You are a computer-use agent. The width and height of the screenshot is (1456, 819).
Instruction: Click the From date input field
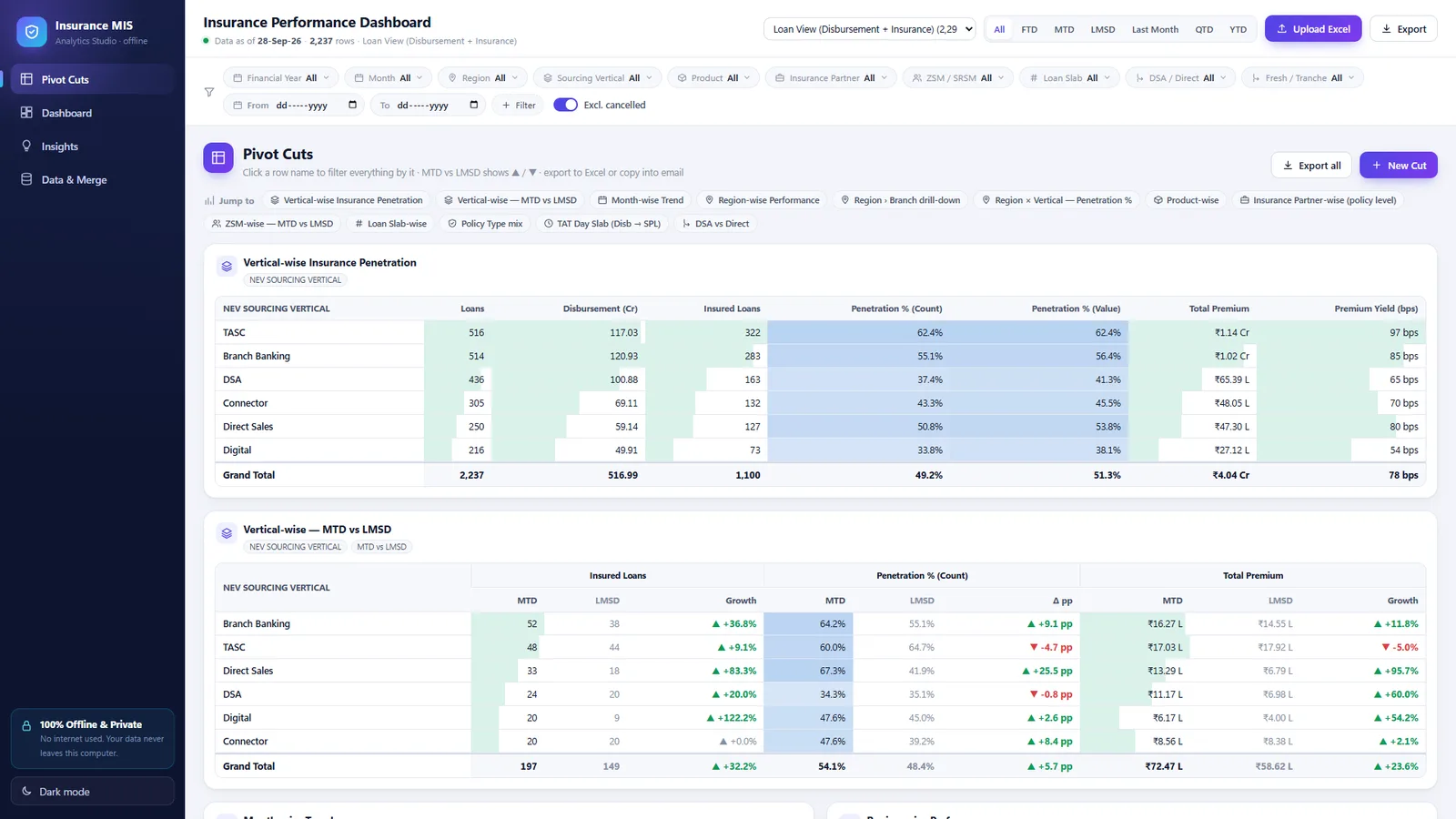click(x=294, y=105)
